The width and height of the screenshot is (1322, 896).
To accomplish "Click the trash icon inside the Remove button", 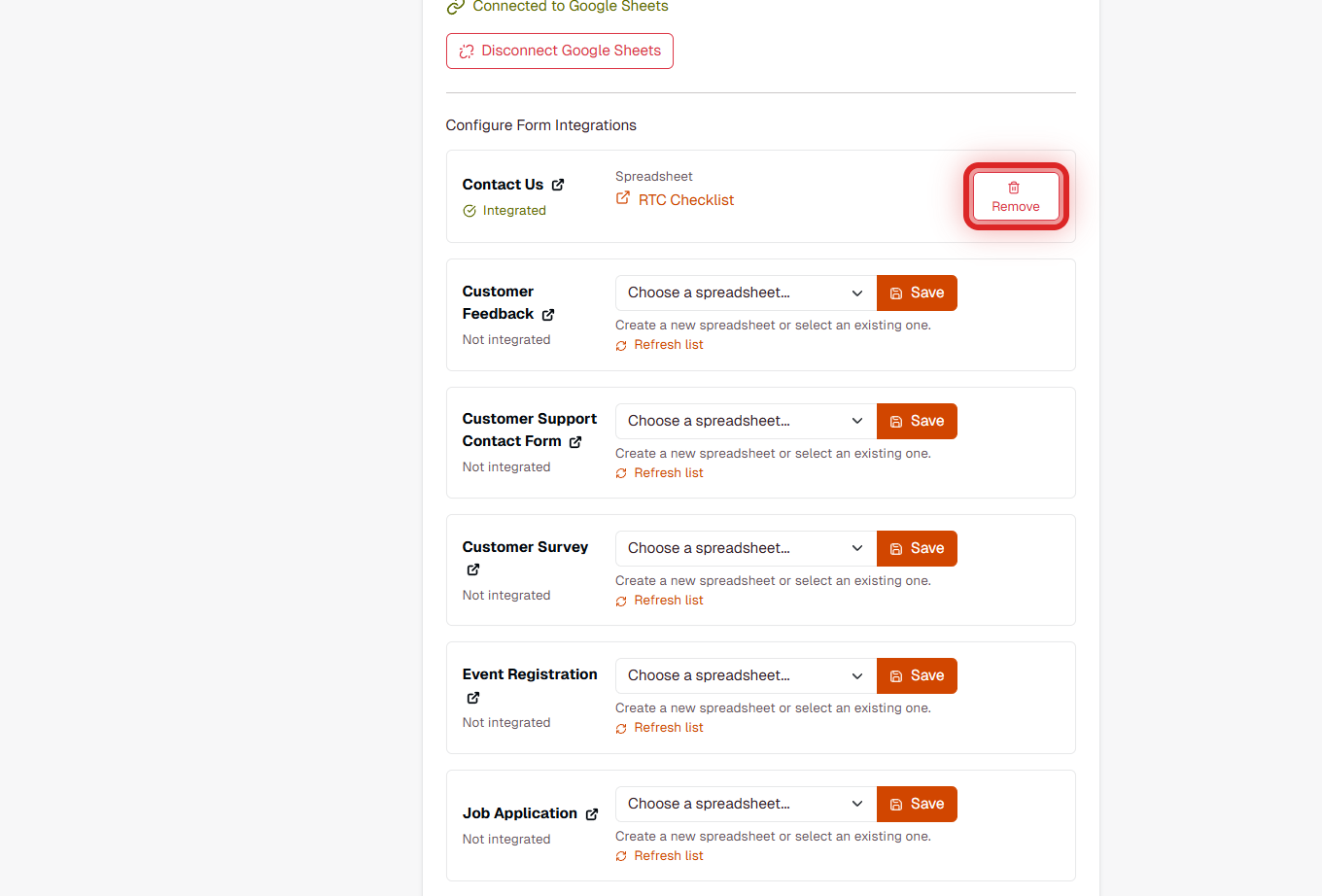I will tap(1015, 186).
